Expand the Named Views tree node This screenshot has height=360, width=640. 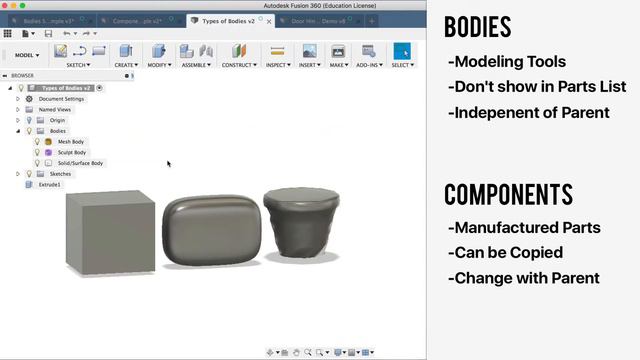[x=18, y=109]
